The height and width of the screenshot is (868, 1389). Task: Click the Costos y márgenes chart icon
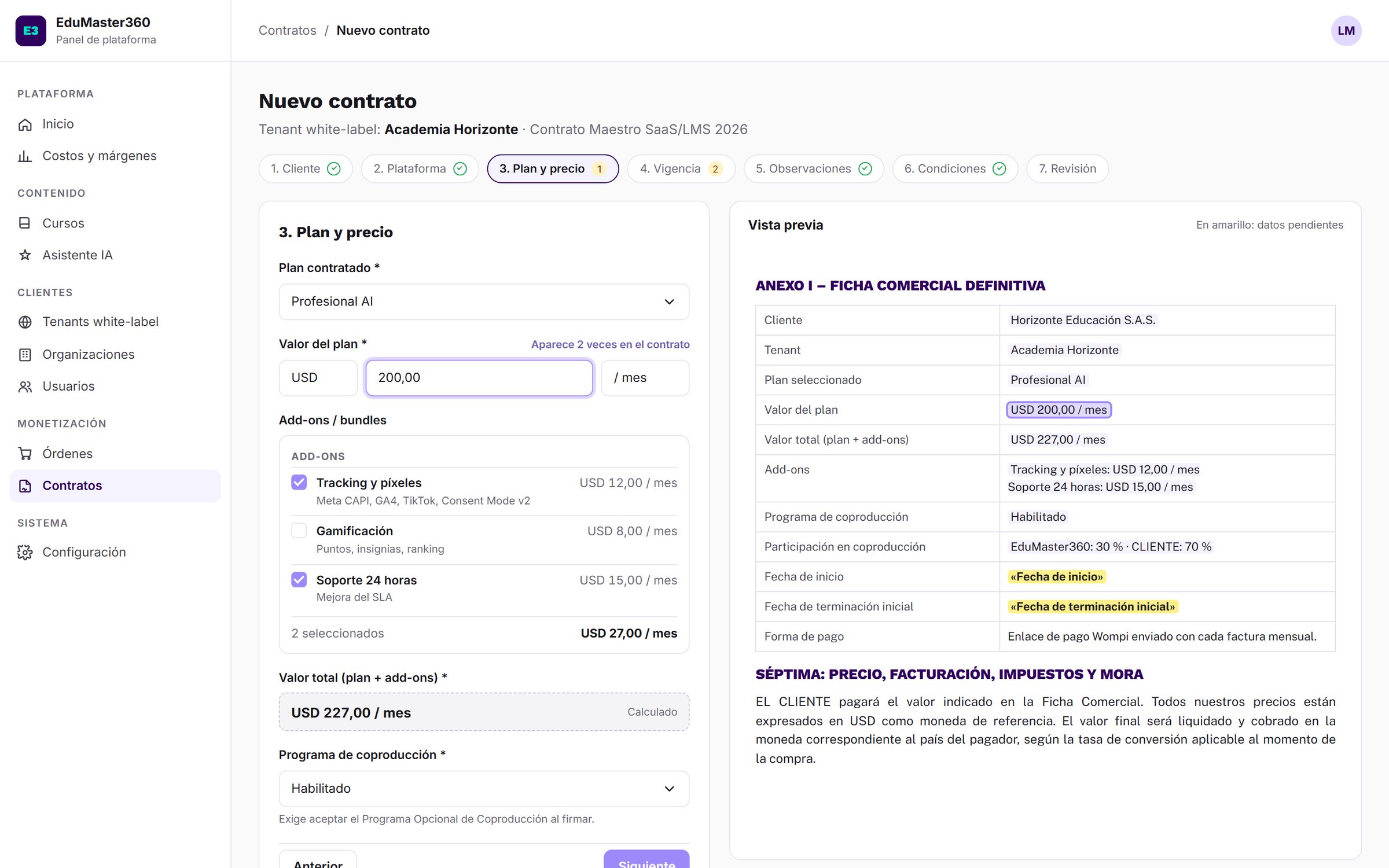tap(25, 156)
